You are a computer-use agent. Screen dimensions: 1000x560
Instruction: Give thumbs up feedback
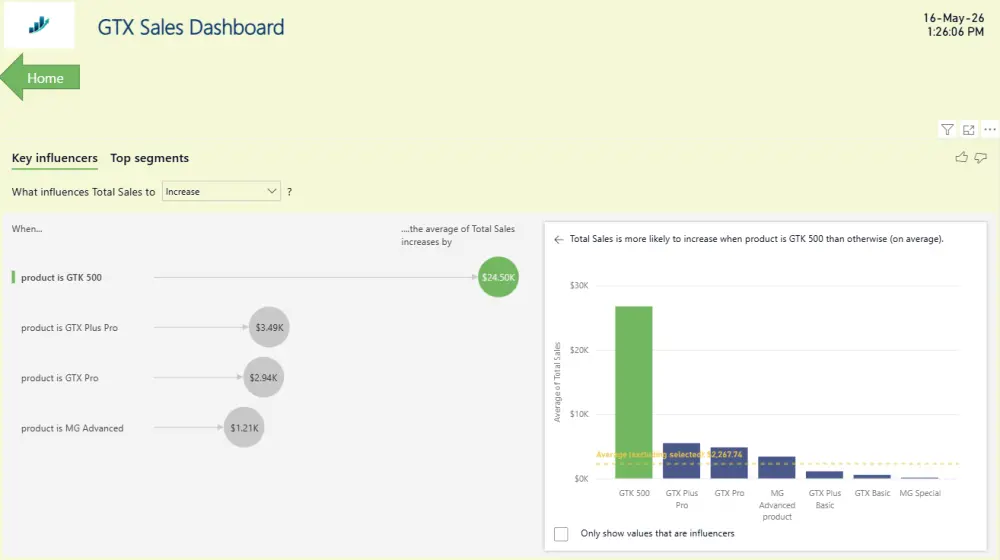pos(961,158)
